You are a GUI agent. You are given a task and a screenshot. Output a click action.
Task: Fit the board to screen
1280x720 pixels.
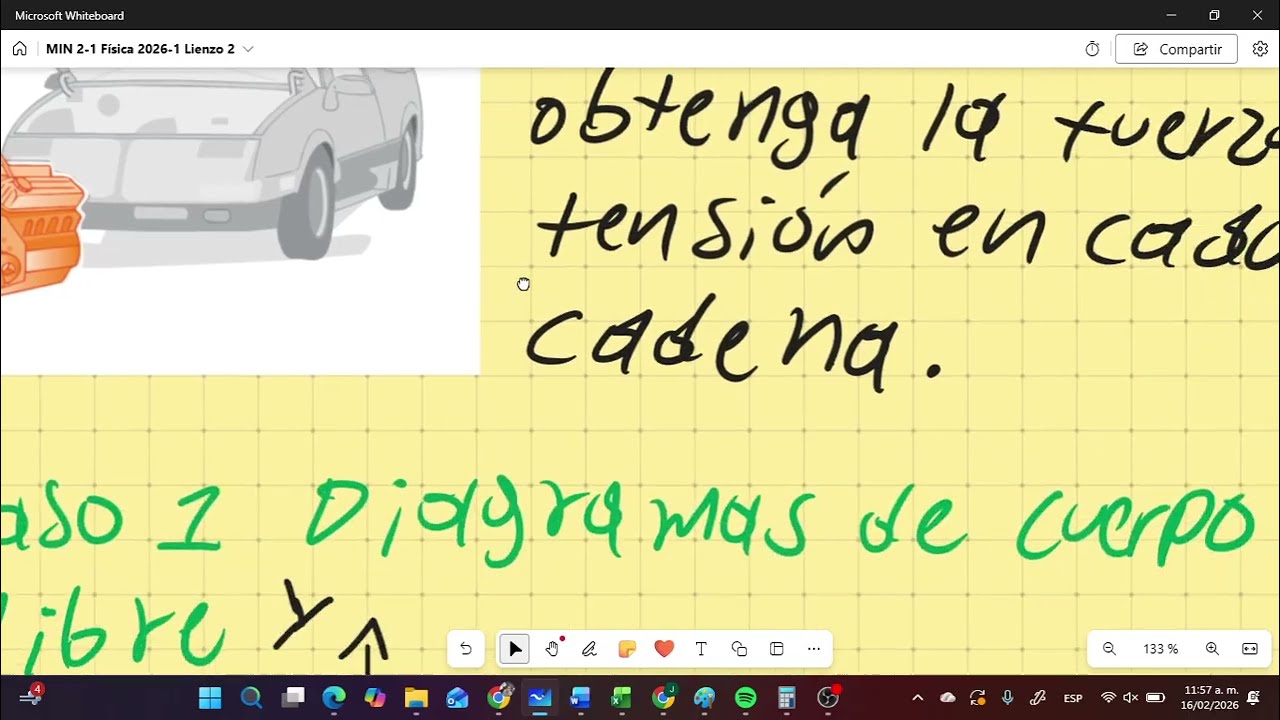[1250, 649]
